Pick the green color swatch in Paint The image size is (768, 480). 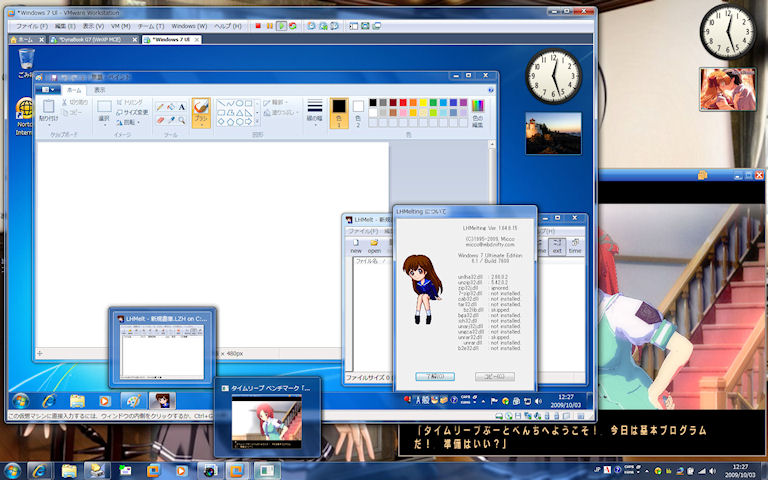click(x=433, y=102)
